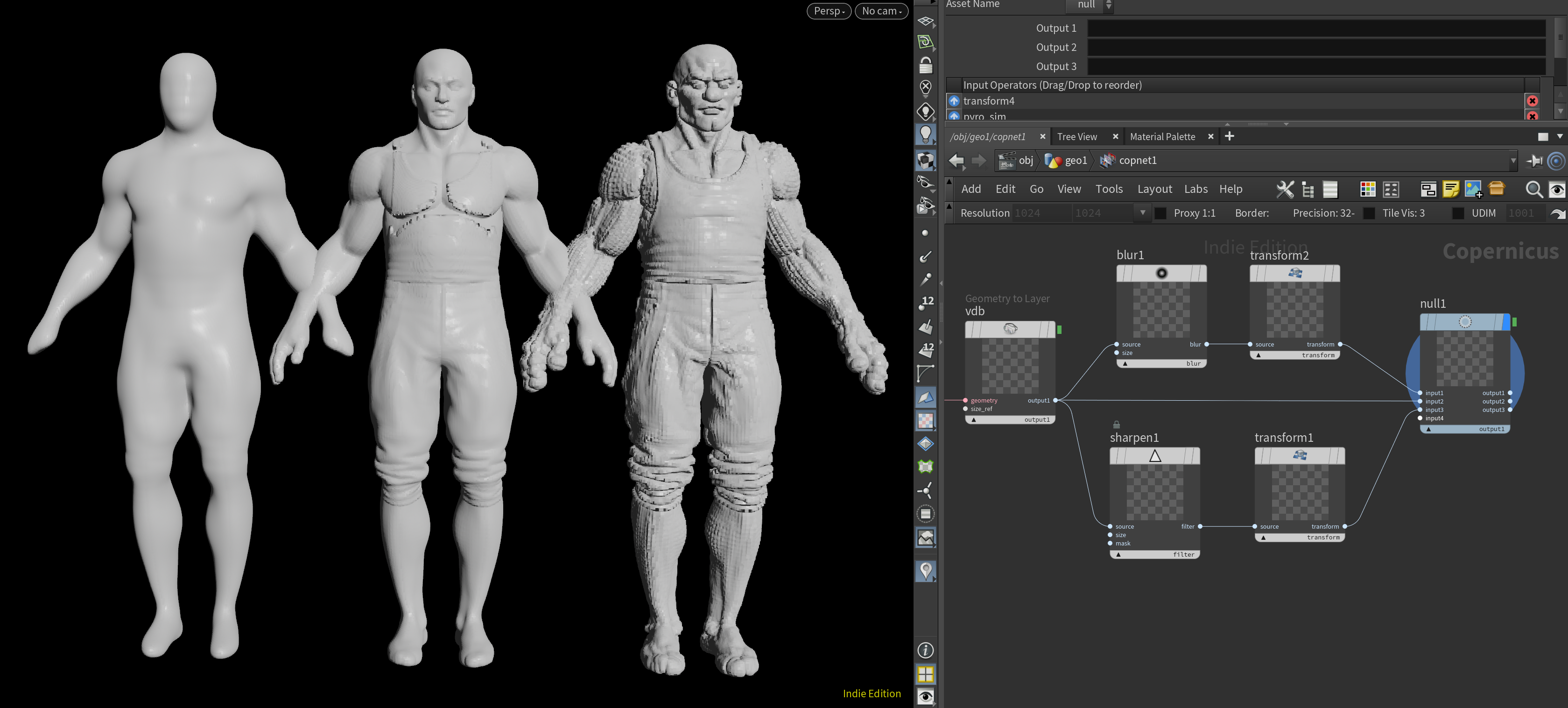Toggle the Proxy 1:1 checkbox
This screenshot has width=1568, height=708.
pos(1161,213)
